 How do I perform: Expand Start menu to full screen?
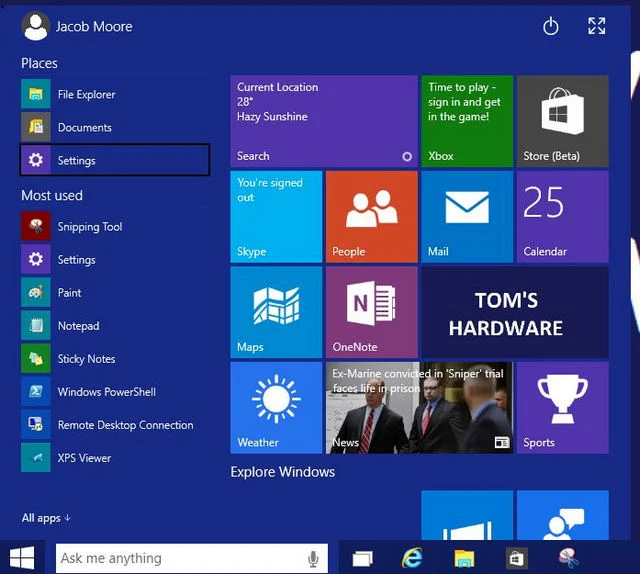pos(596,26)
